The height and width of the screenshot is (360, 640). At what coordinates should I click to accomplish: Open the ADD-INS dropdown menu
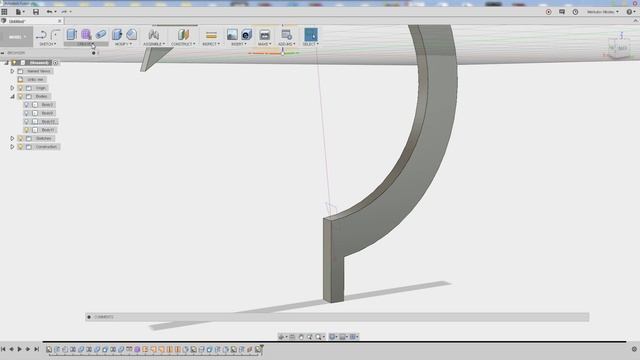287,44
